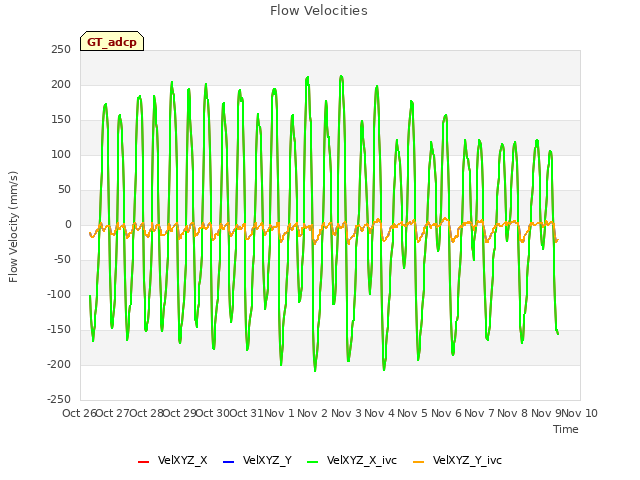
Task: Click the Time axis label
Action: pos(566,429)
